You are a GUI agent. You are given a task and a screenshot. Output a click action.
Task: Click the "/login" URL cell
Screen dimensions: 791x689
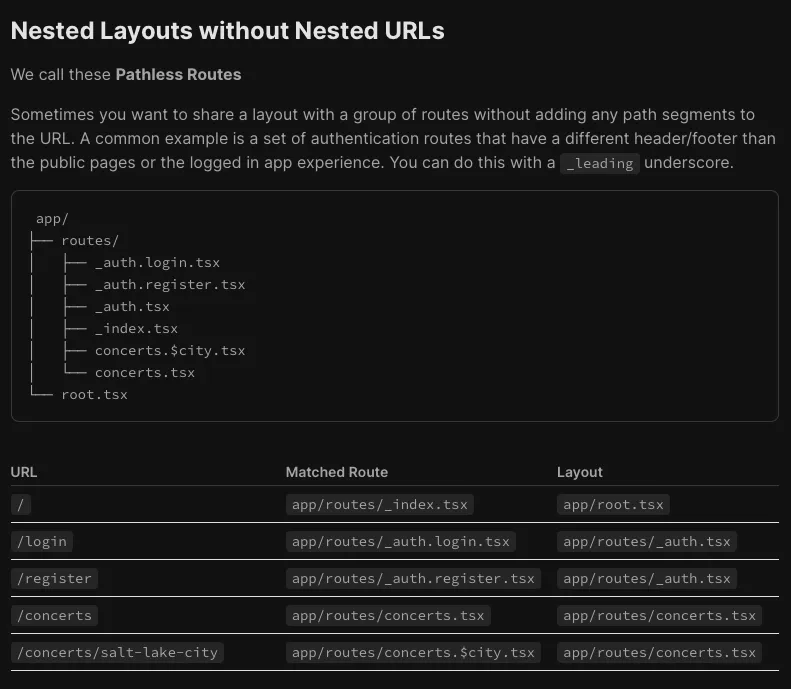pos(42,541)
